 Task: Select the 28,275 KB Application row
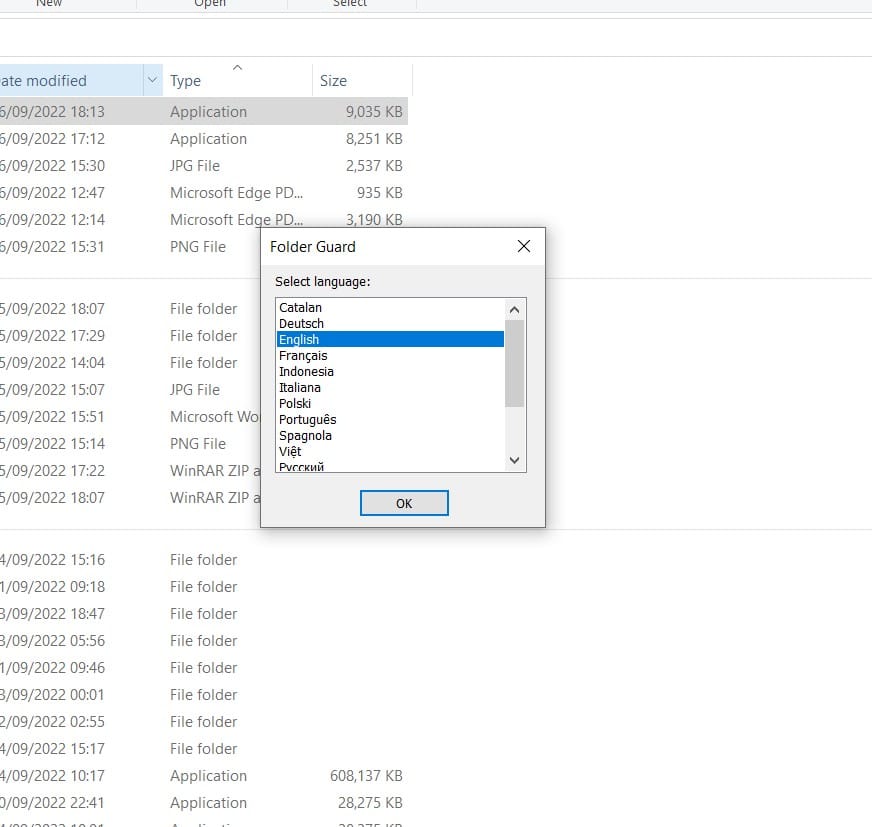click(204, 803)
